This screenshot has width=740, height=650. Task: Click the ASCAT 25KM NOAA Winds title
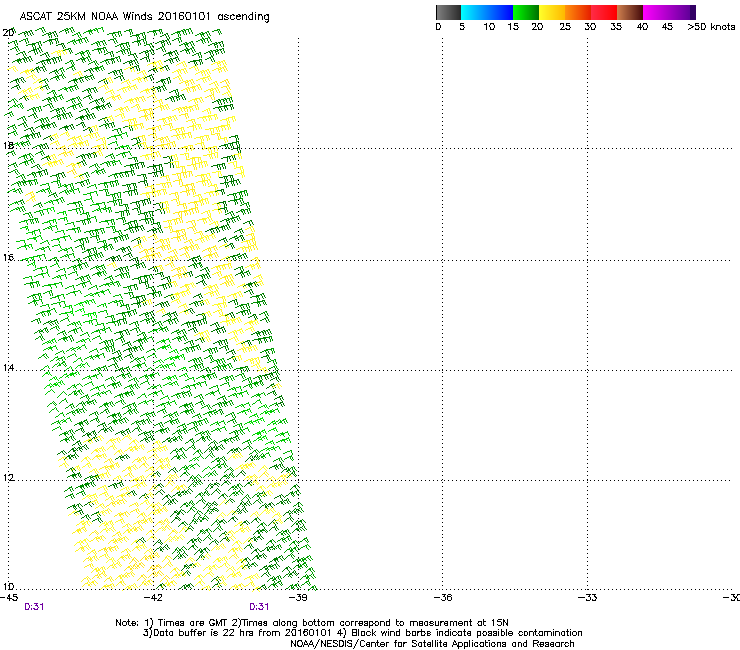pyautogui.click(x=144, y=17)
